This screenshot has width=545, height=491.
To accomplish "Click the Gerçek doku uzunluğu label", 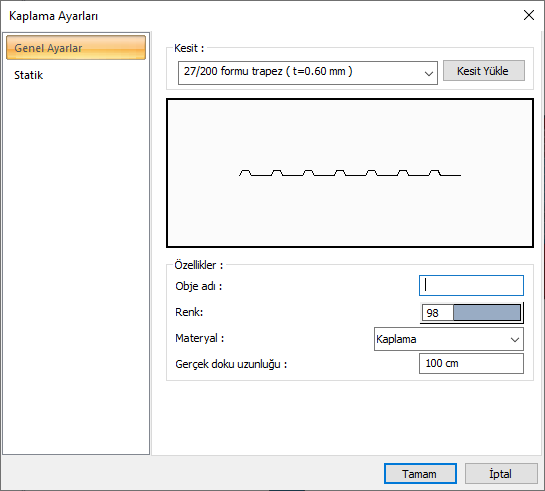I will point(231,364).
